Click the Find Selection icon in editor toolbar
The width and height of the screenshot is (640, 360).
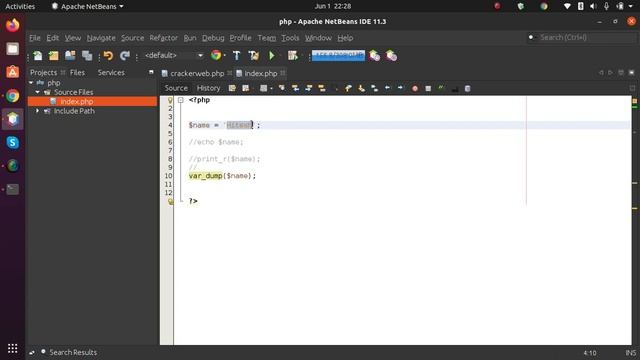click(282, 88)
